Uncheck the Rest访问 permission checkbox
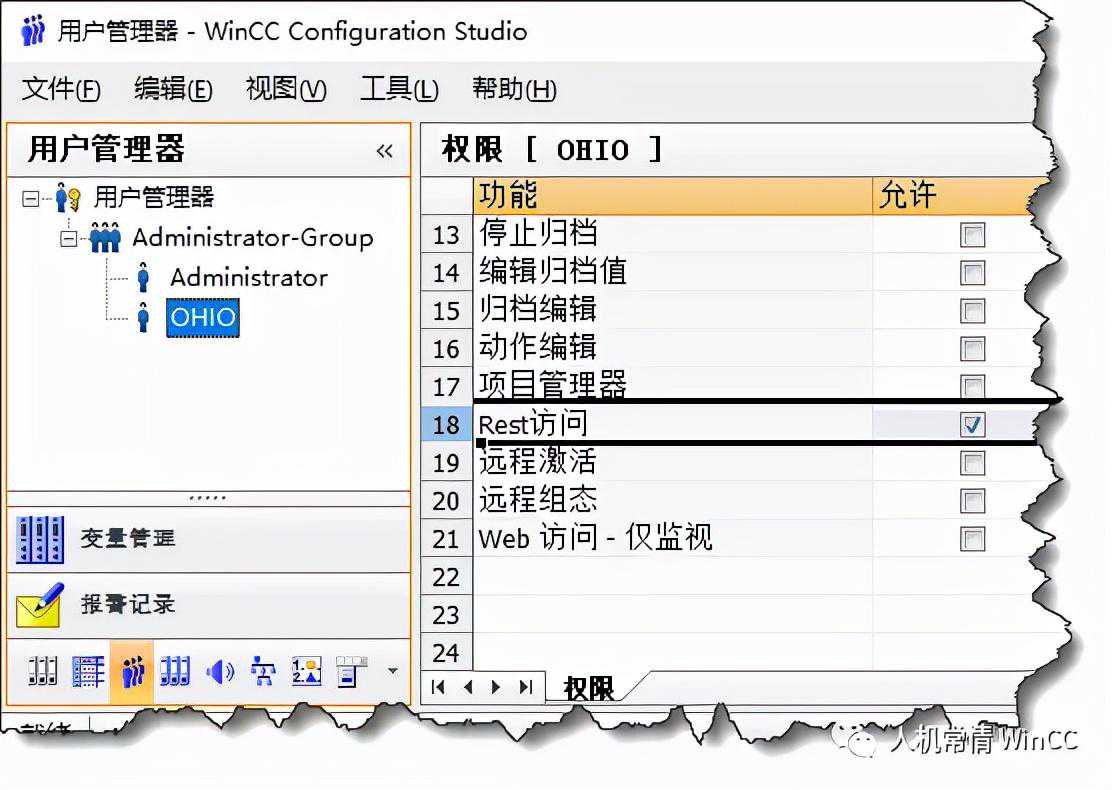 [971, 425]
